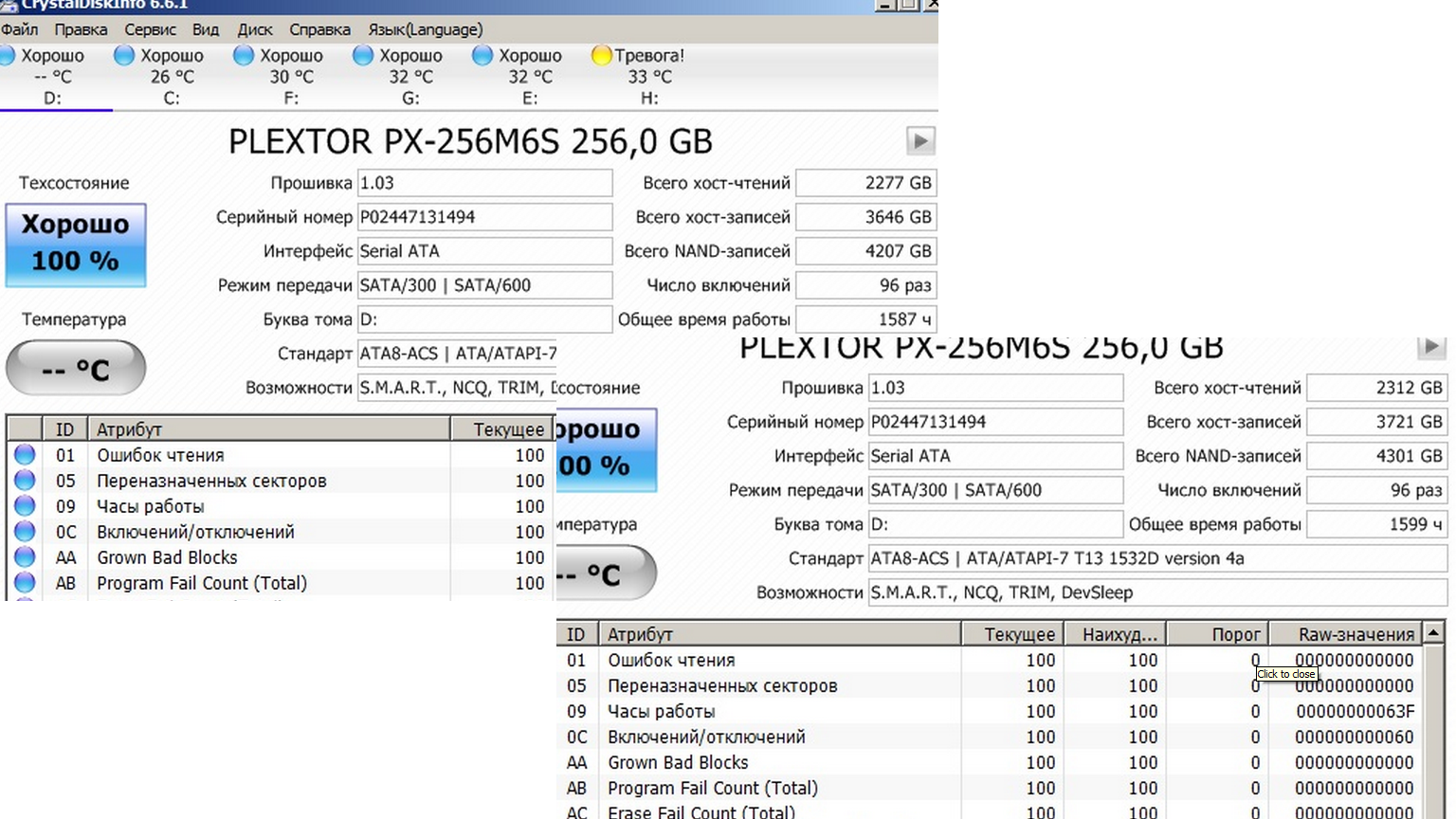Open the Диск menu
The height and width of the screenshot is (819, 1456).
pos(254,29)
